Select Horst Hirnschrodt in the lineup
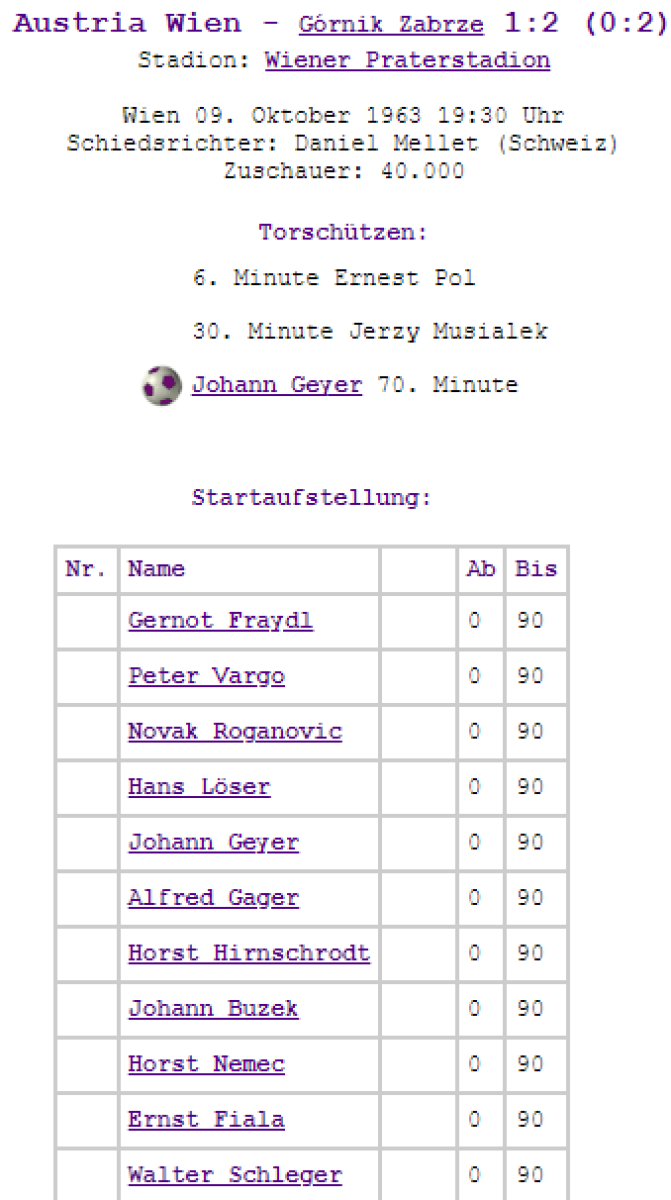Image resolution: width=671 pixels, height=1200 pixels. [x=249, y=953]
